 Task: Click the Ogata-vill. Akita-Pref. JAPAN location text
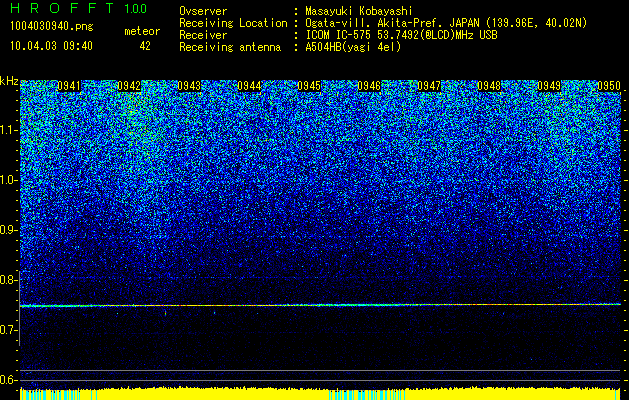(x=446, y=23)
